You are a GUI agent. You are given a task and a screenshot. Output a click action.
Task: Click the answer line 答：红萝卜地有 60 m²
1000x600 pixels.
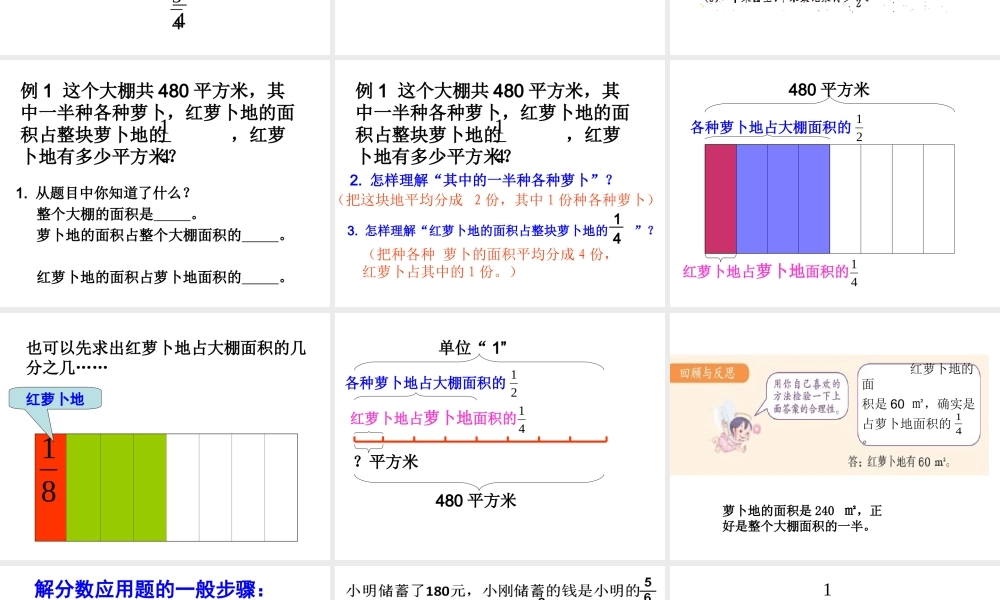(x=899, y=462)
